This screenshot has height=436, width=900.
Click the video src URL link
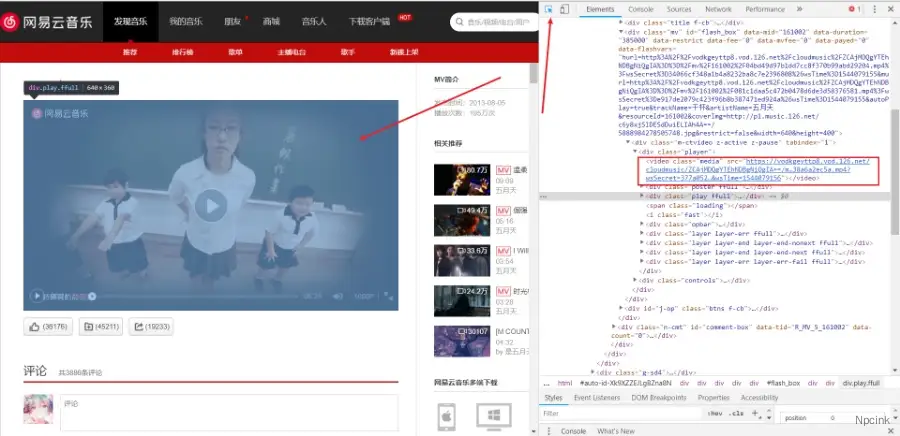point(758,170)
